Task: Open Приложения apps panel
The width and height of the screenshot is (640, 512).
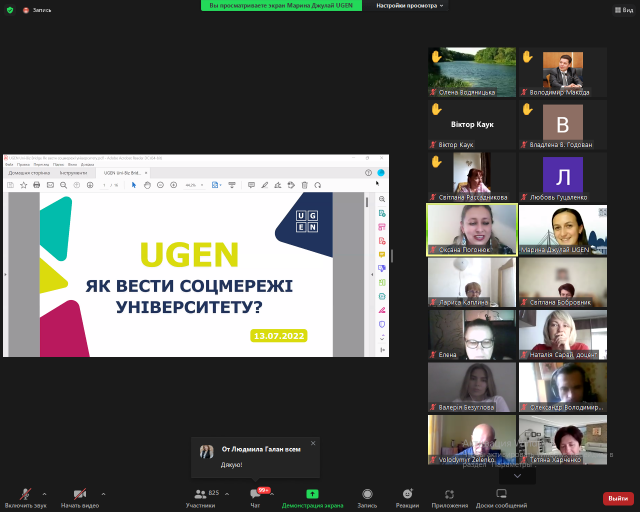Action: pos(449,498)
